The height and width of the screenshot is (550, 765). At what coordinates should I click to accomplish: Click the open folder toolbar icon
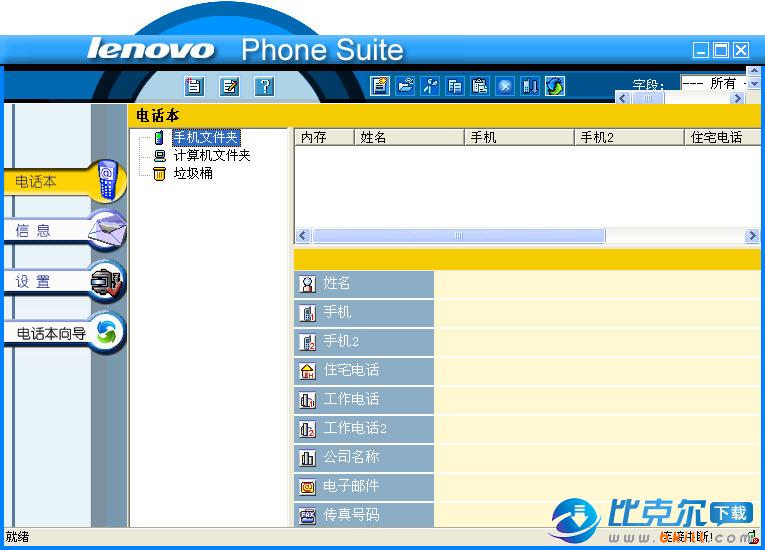405,86
